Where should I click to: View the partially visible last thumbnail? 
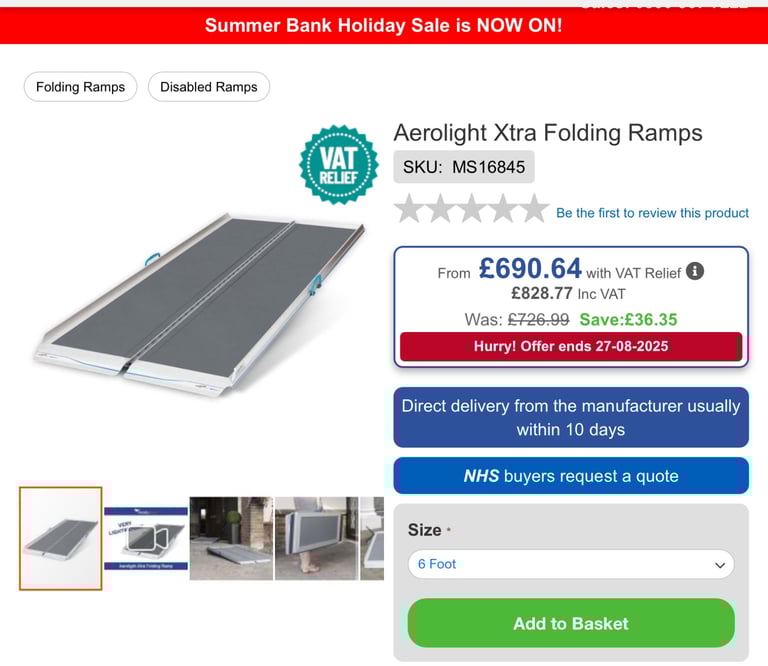(372, 538)
